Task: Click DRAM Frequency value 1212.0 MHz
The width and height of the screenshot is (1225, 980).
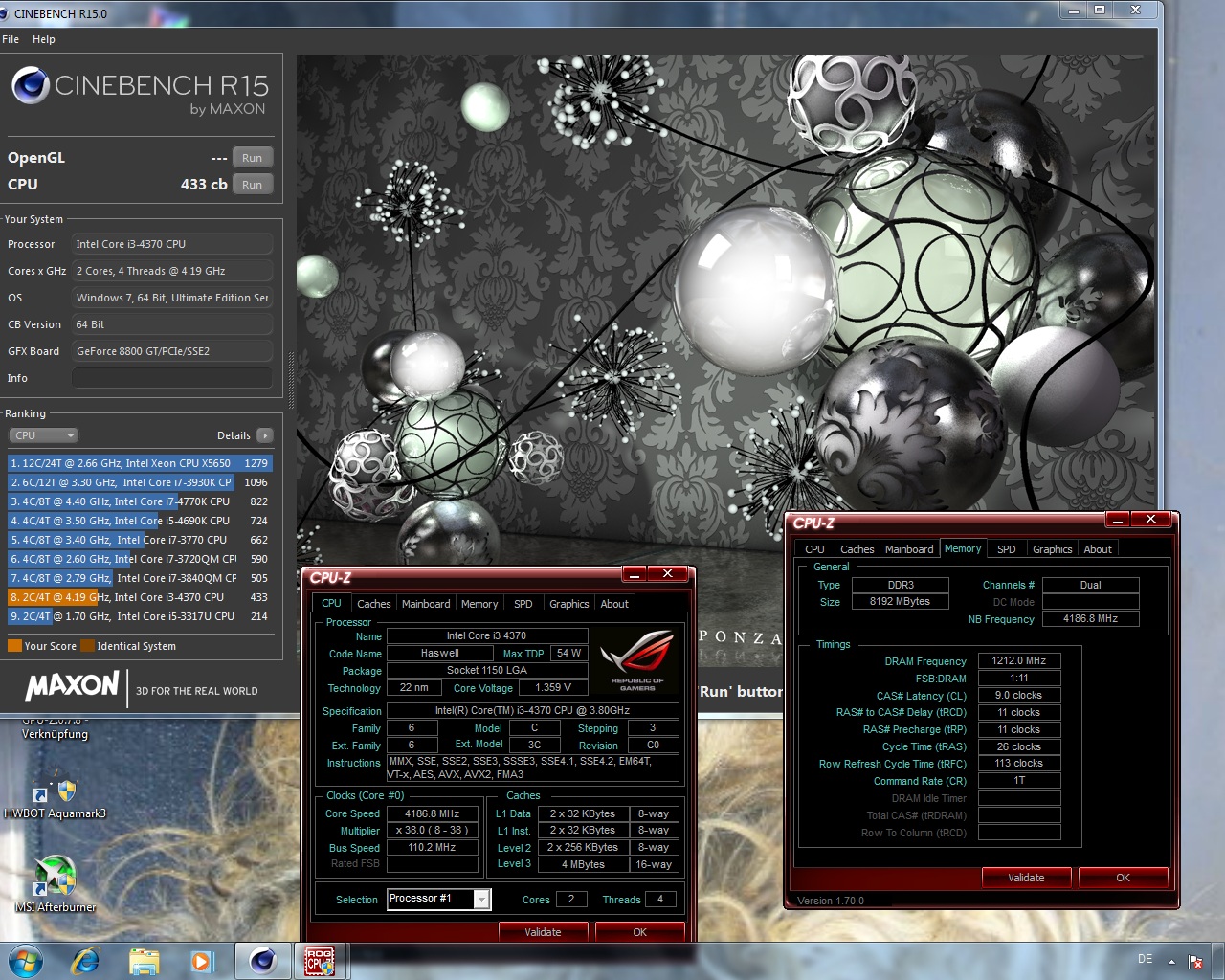Action: tap(1019, 661)
